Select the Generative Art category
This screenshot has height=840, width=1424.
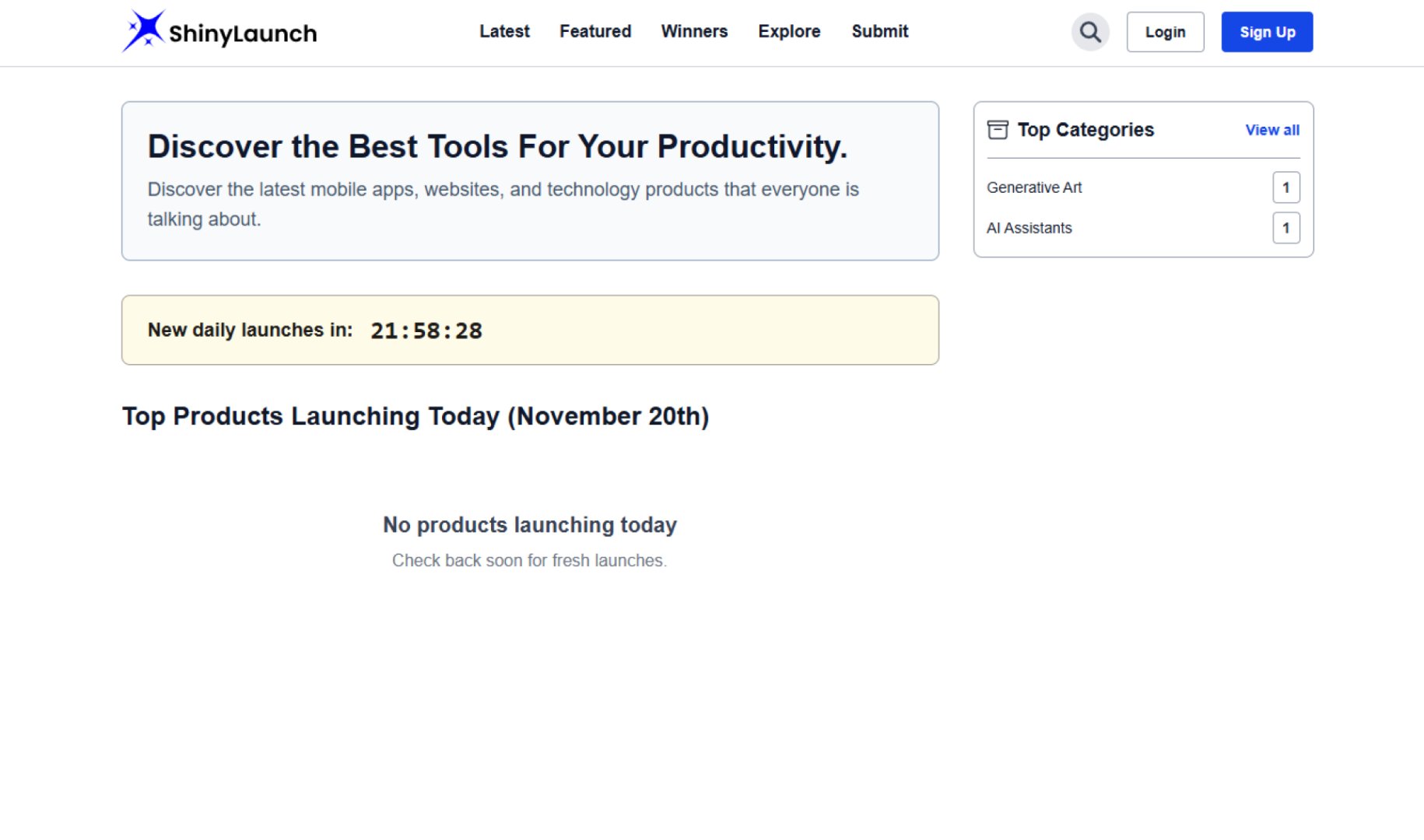click(1034, 187)
